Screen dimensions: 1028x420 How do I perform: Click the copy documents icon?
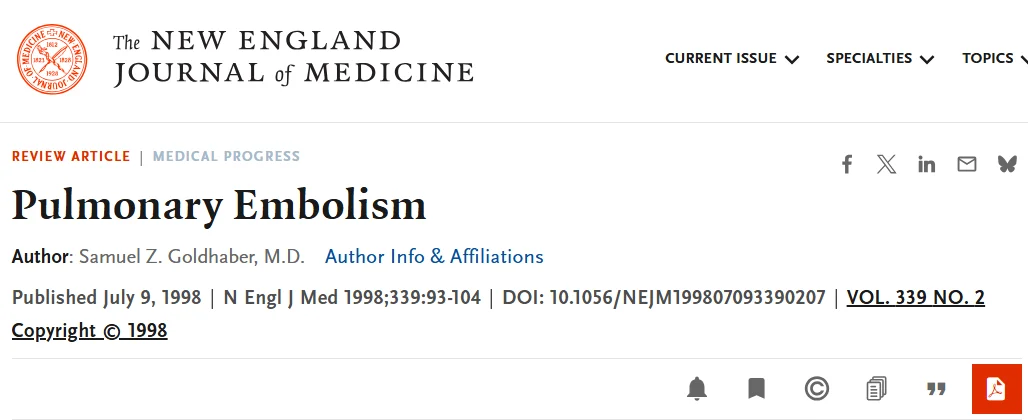pyautogui.click(x=877, y=389)
